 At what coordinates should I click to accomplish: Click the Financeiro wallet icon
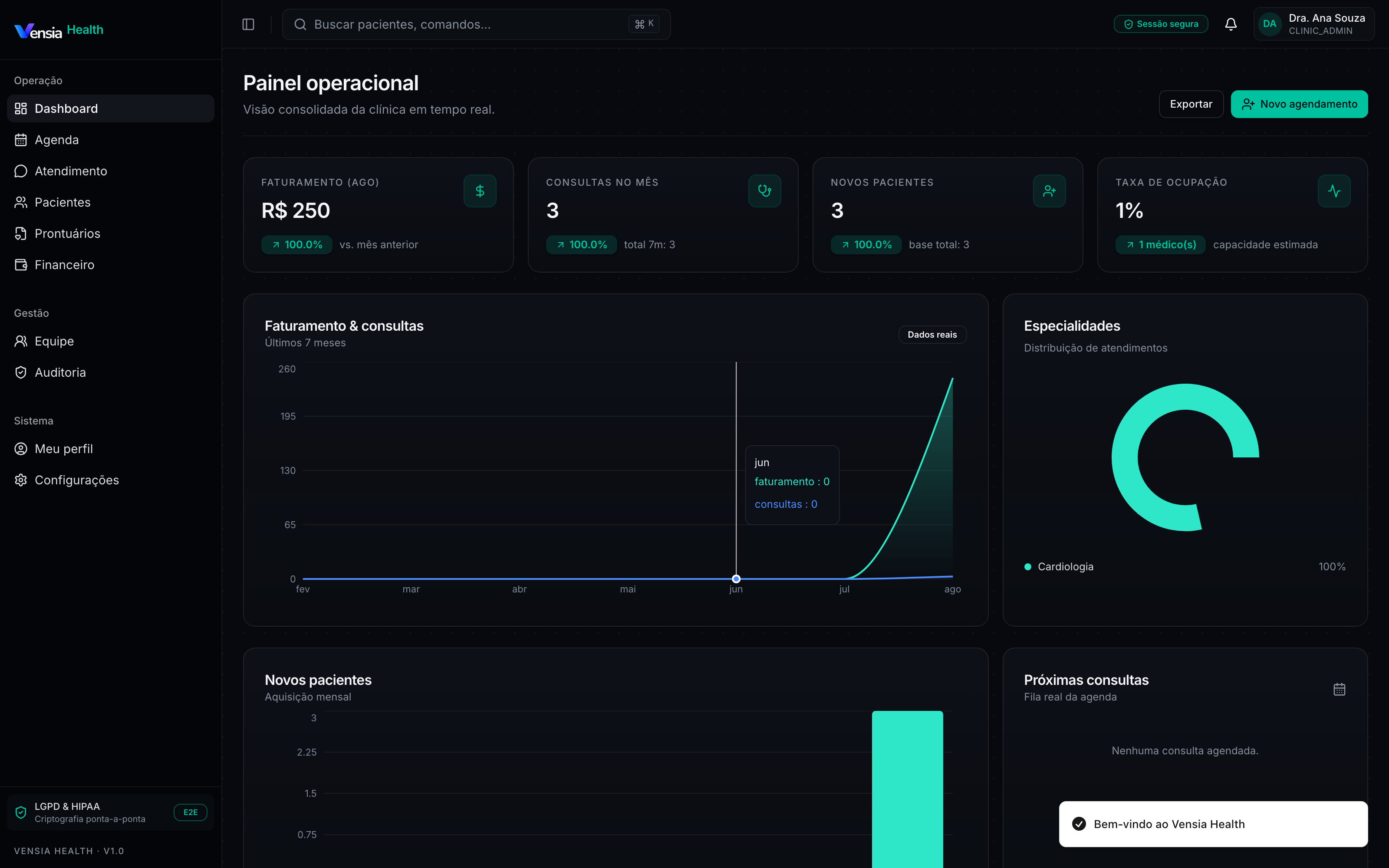21,265
